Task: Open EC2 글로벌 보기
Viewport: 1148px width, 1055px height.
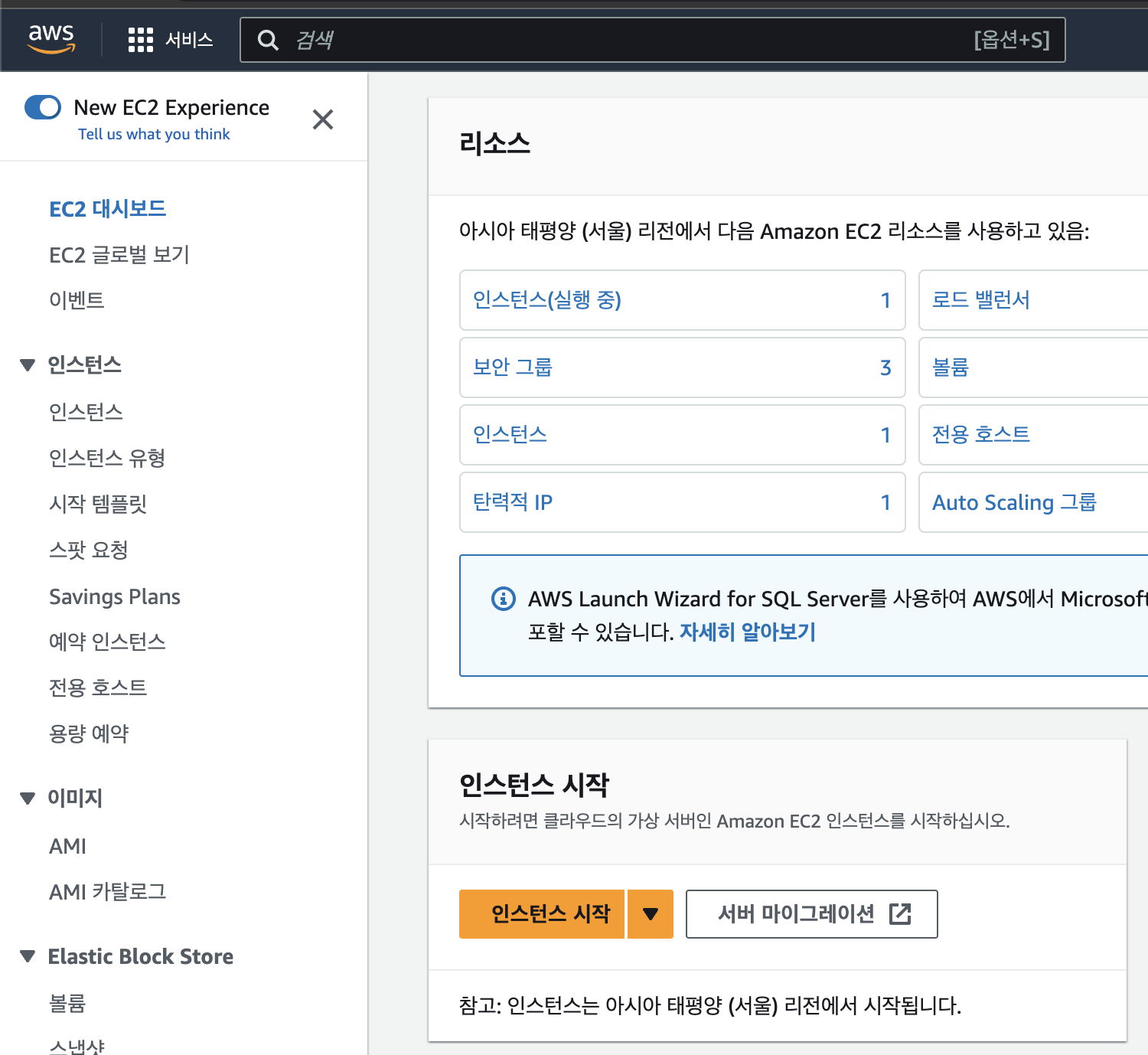Action: coord(119,255)
